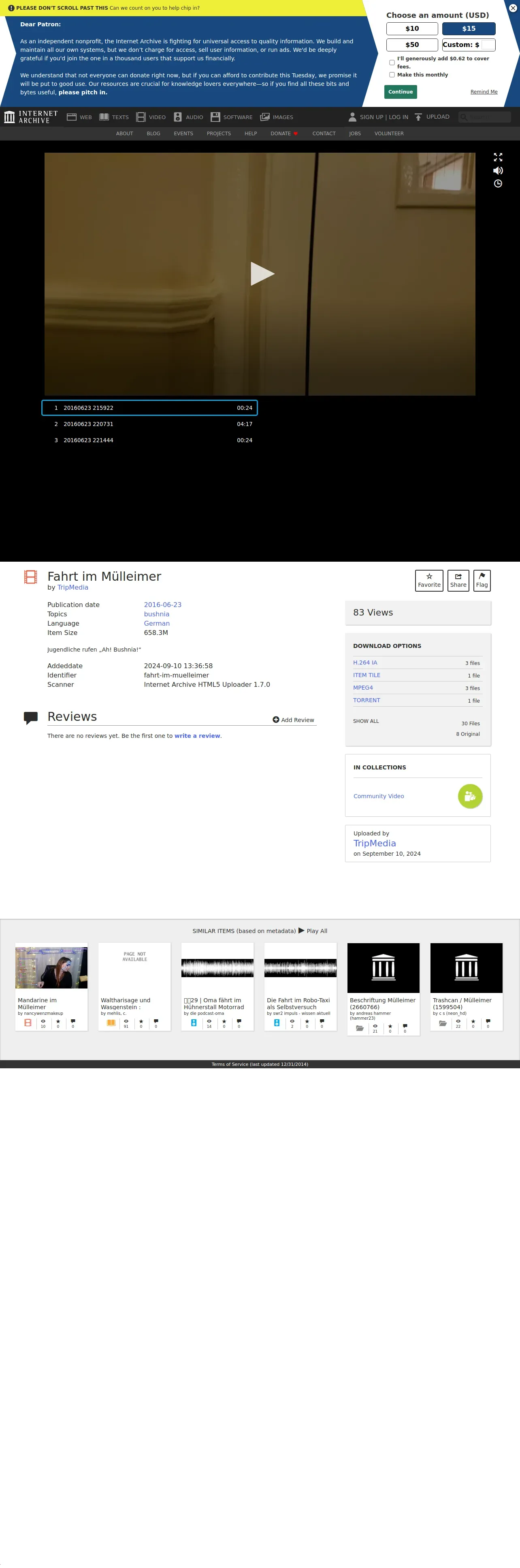The height and width of the screenshot is (1568, 520).
Task: Open the Video menu
Action: tap(151, 117)
